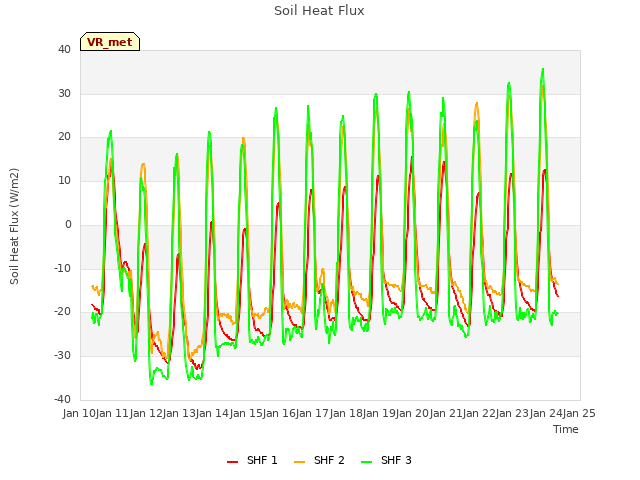640x480 pixels.
Task: Click the Time axis title
Action: [x=566, y=429]
